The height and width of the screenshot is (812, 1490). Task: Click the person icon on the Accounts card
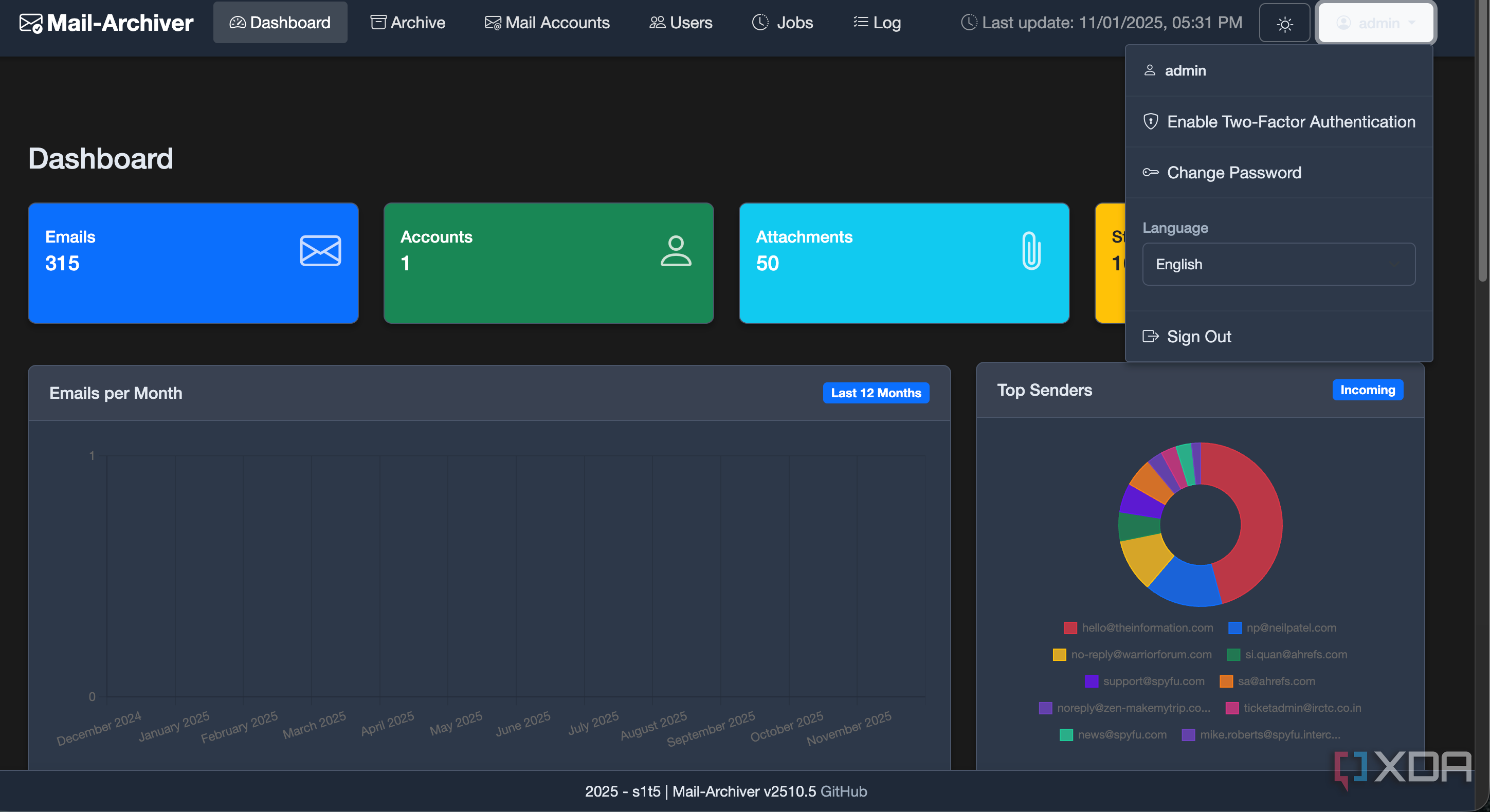point(676,250)
